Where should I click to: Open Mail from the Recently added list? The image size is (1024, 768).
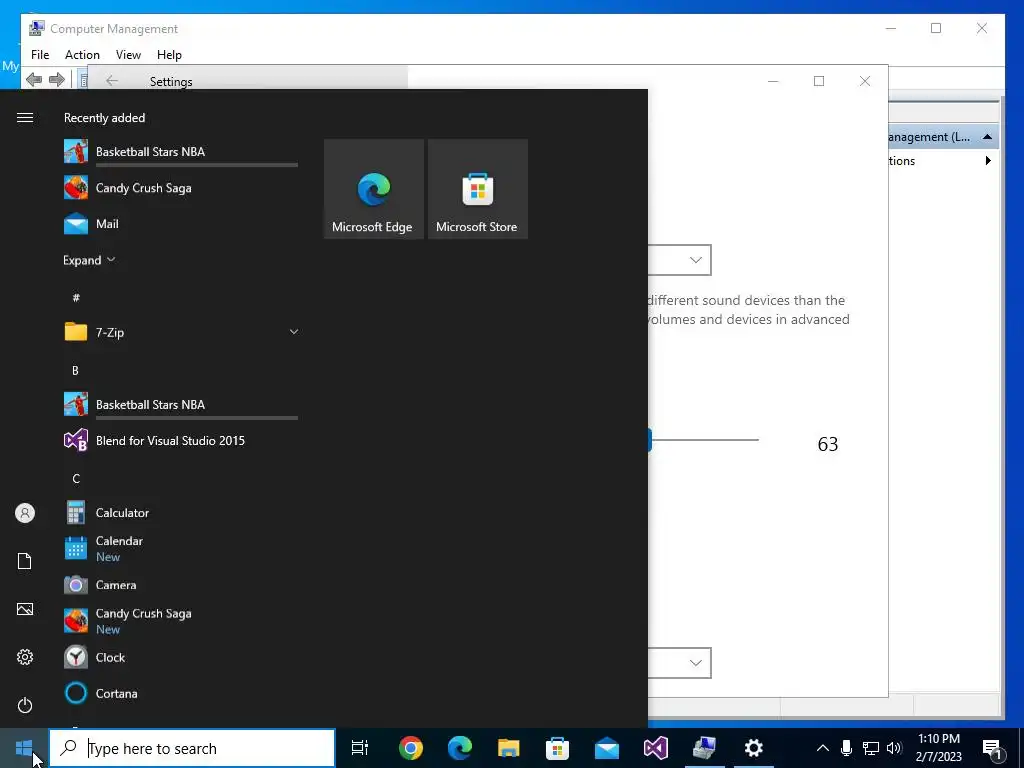point(181,224)
